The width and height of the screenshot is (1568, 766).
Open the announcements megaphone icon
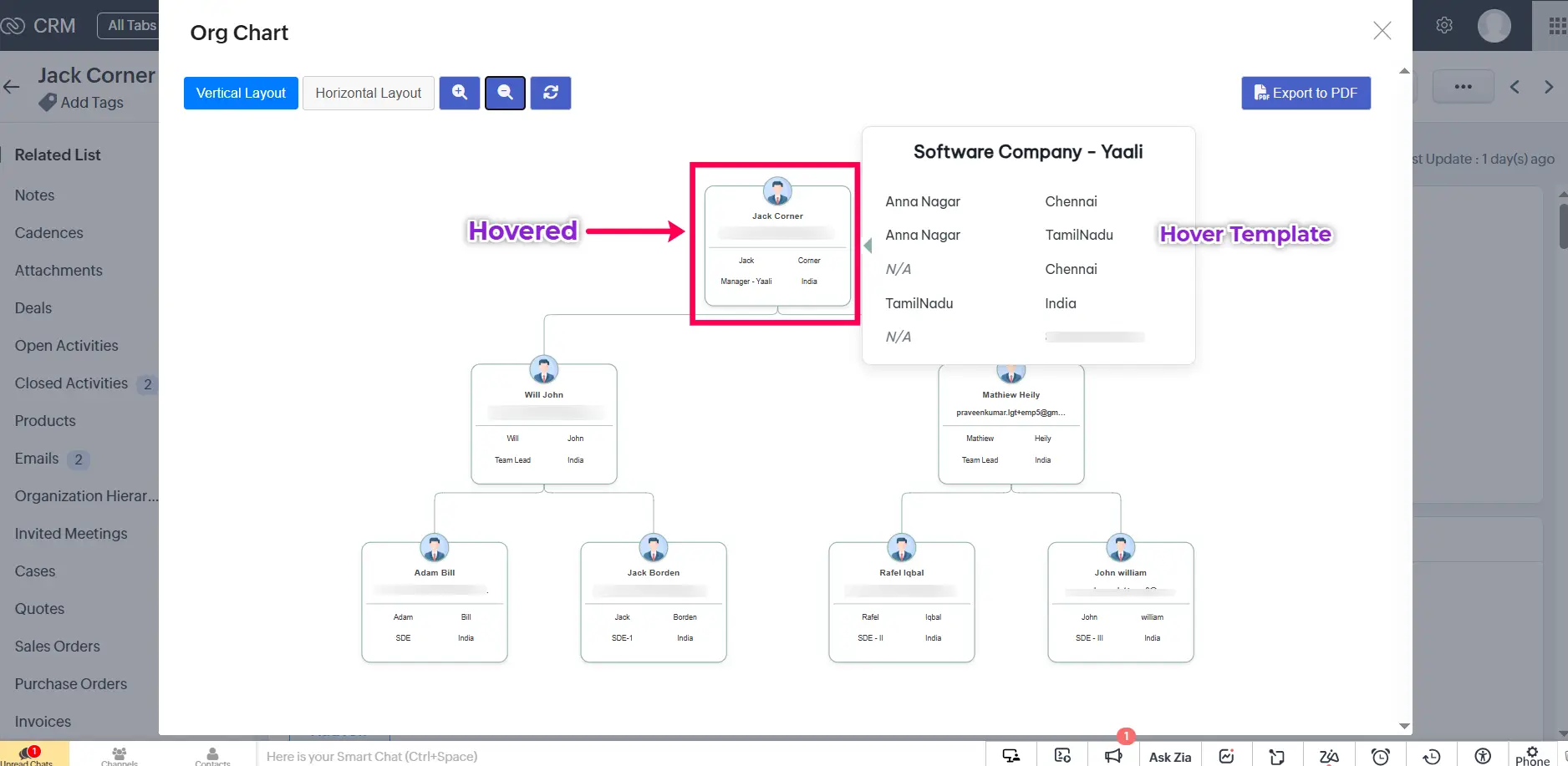pos(1112,756)
